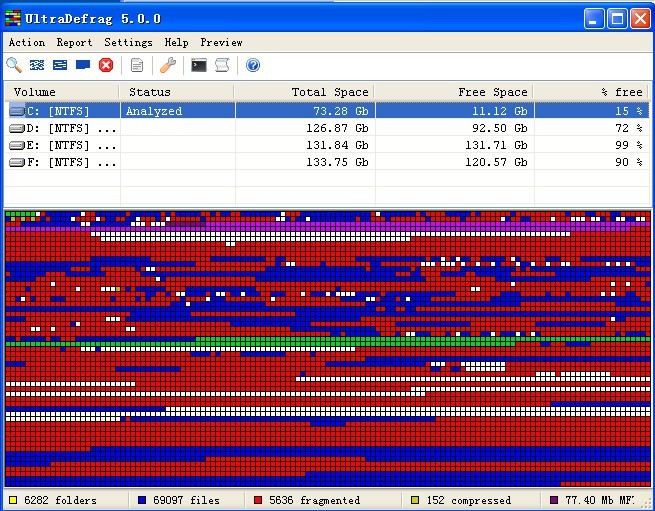Open the Action menu

tap(27, 42)
